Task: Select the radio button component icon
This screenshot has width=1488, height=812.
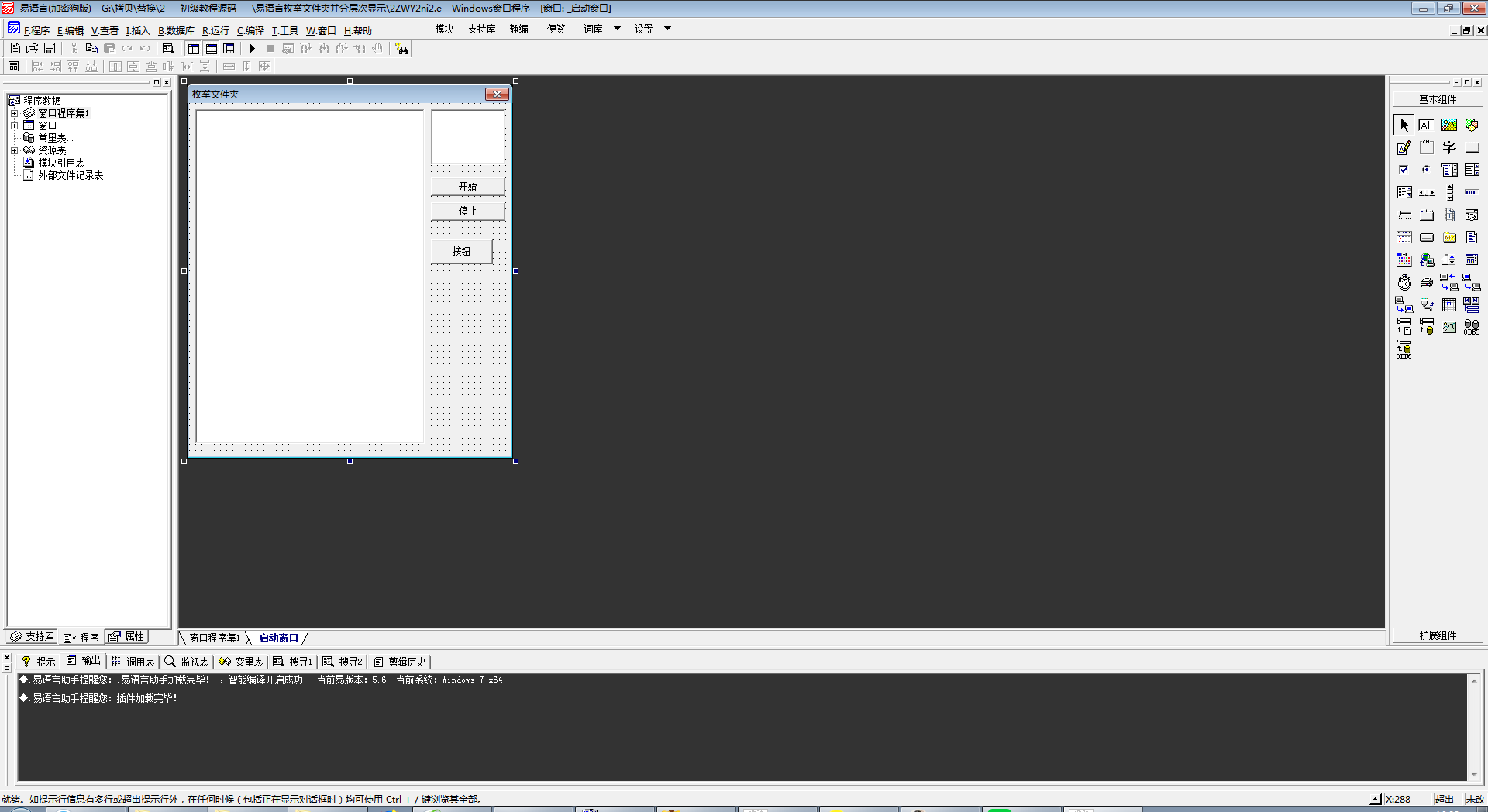Action: coord(1427,170)
